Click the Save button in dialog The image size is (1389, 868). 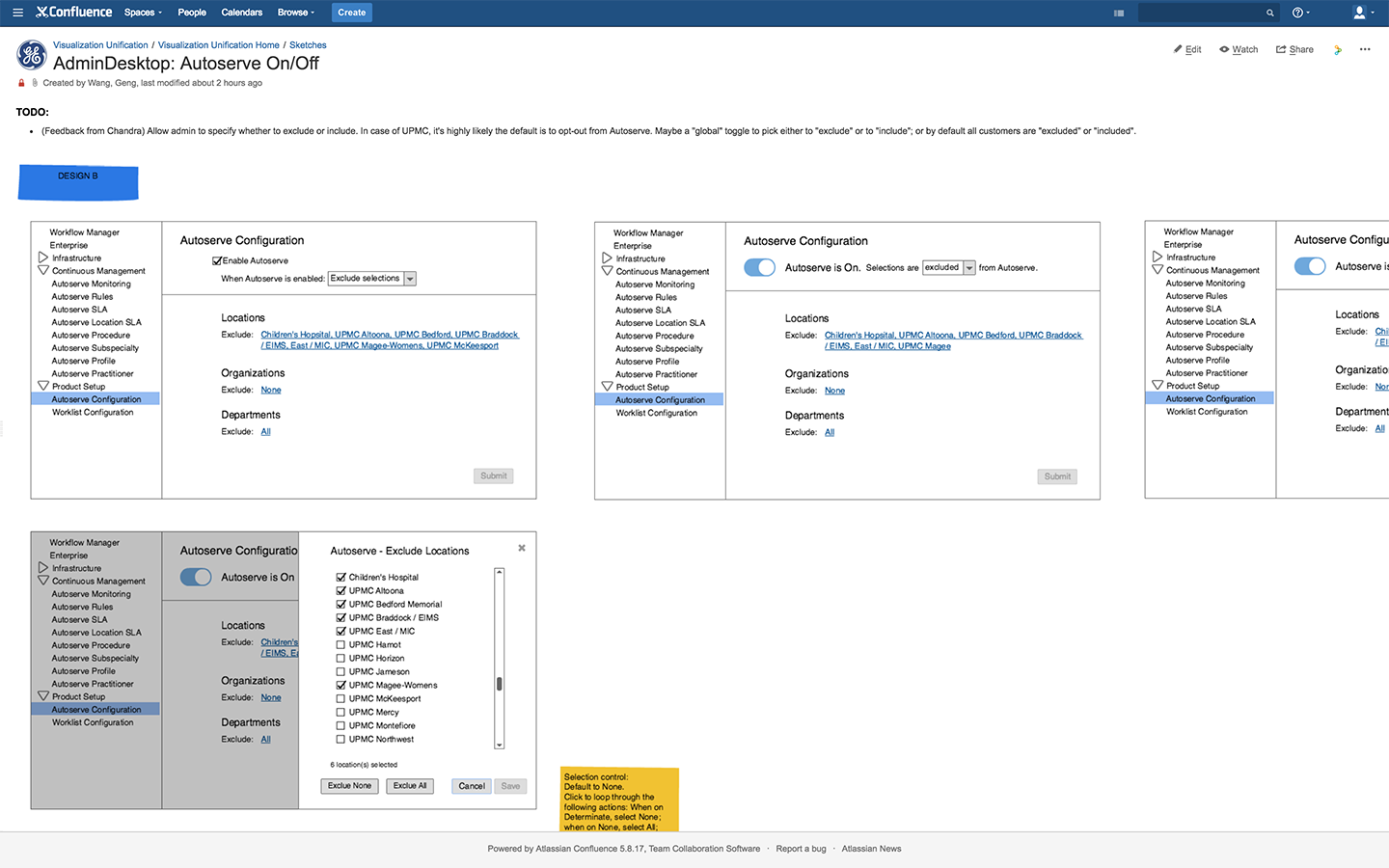pos(510,786)
